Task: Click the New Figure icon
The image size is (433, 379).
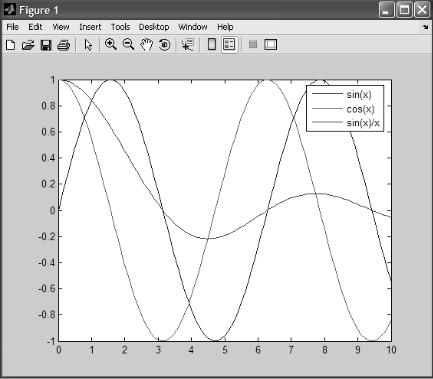Action: coord(10,45)
